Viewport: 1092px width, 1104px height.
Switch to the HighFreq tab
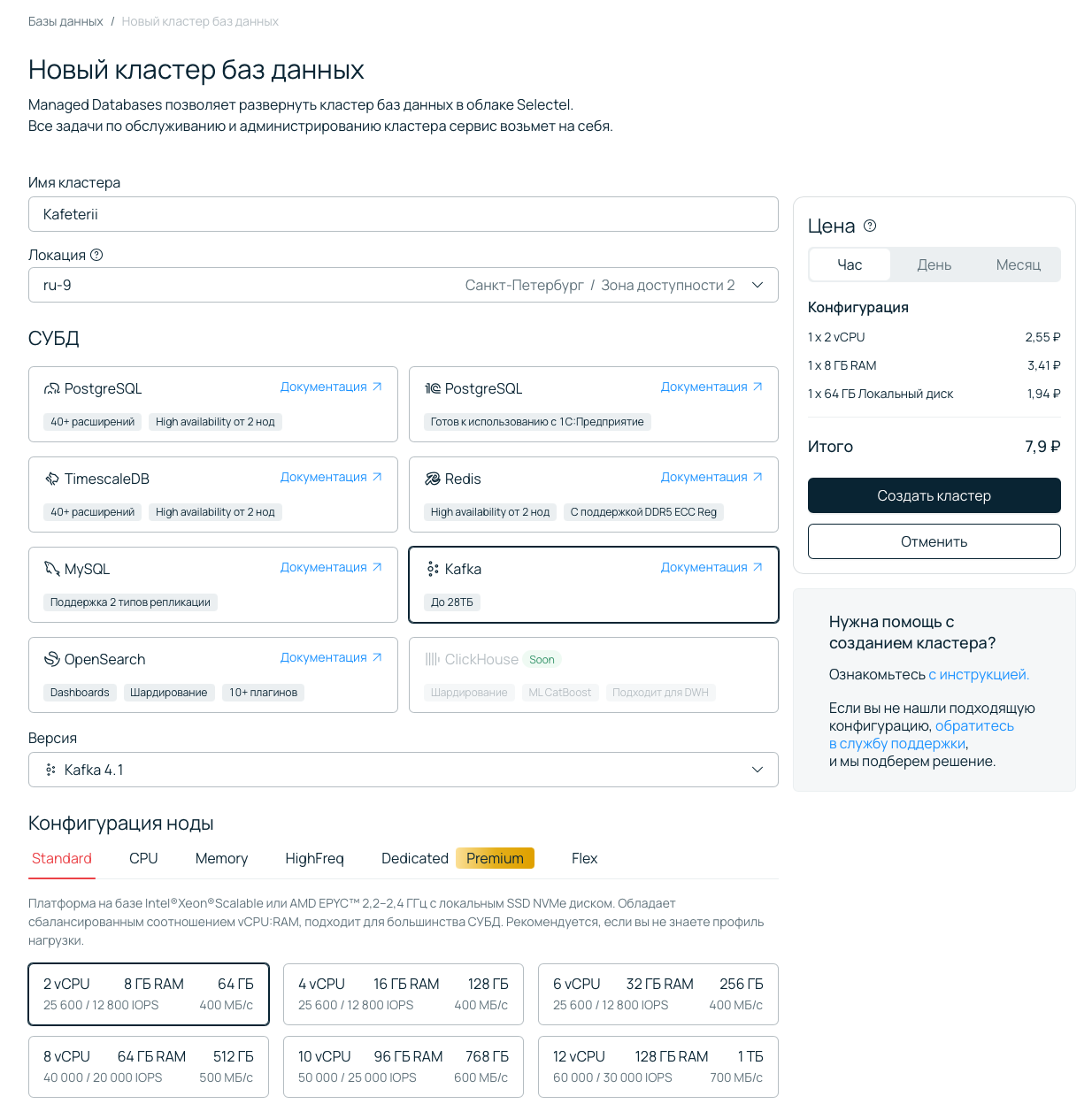tap(314, 858)
